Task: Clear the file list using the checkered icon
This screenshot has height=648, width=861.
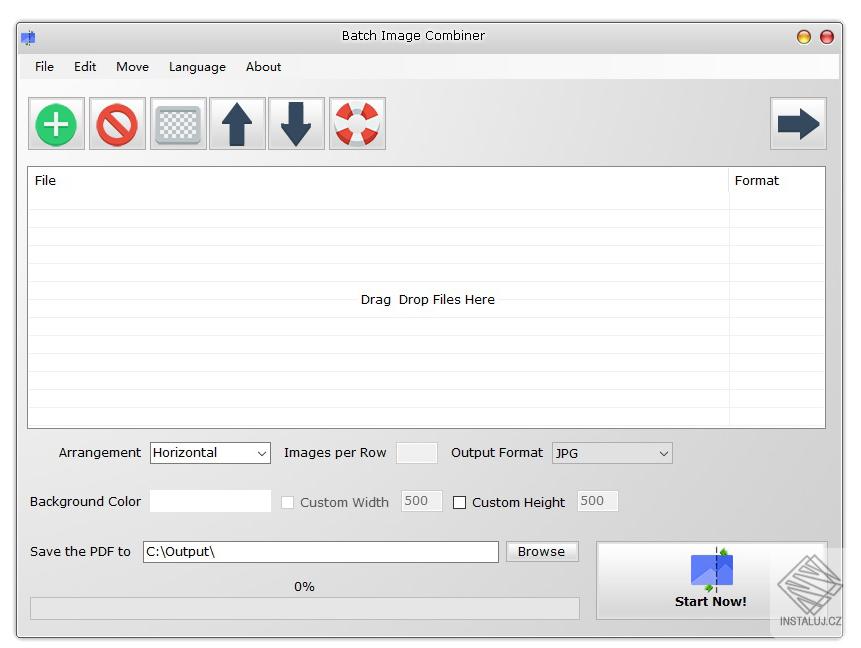Action: tap(177, 123)
